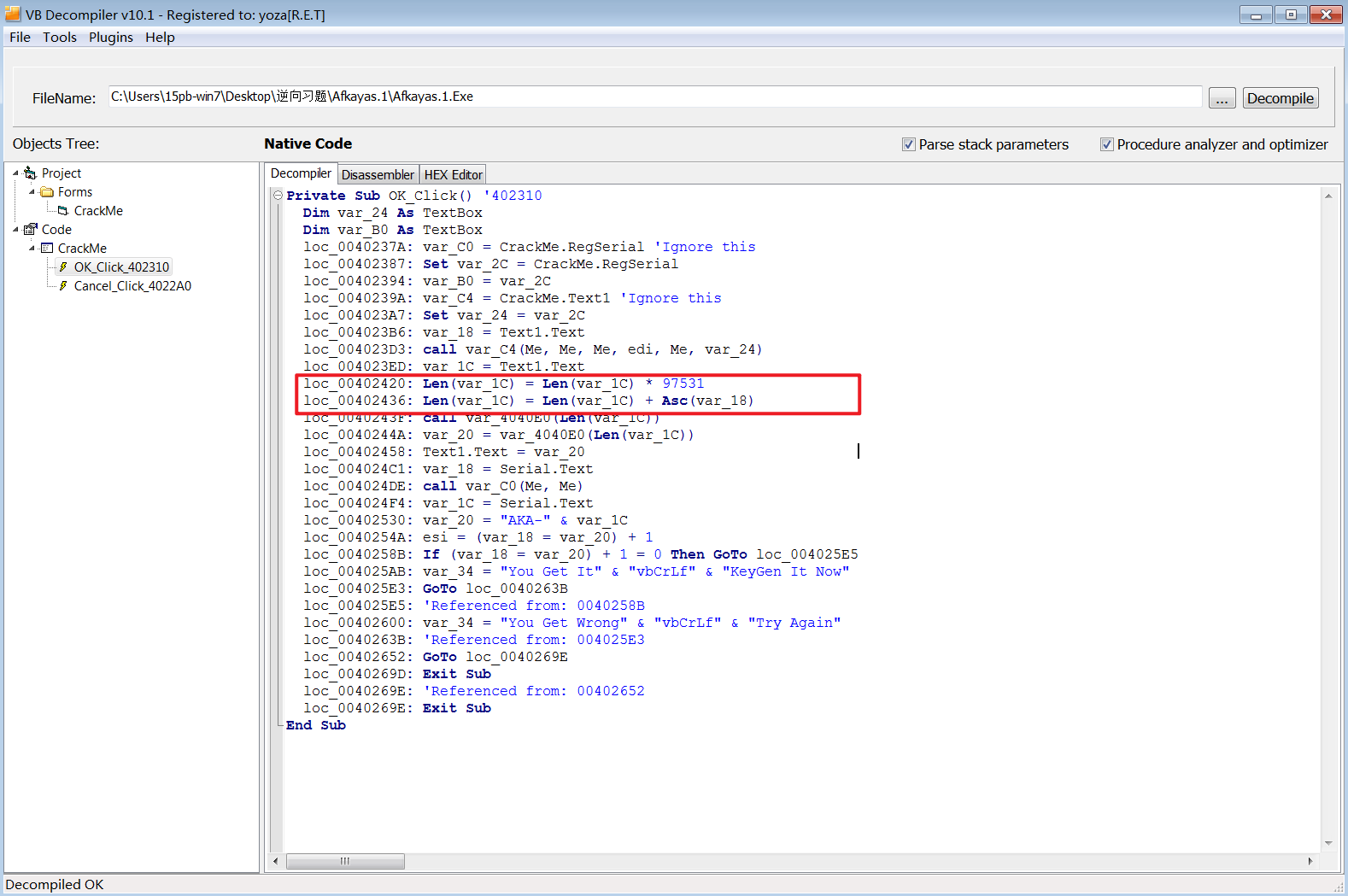Image resolution: width=1348 pixels, height=896 pixels.
Task: Collapse the Project tree node
Action: coord(15,173)
